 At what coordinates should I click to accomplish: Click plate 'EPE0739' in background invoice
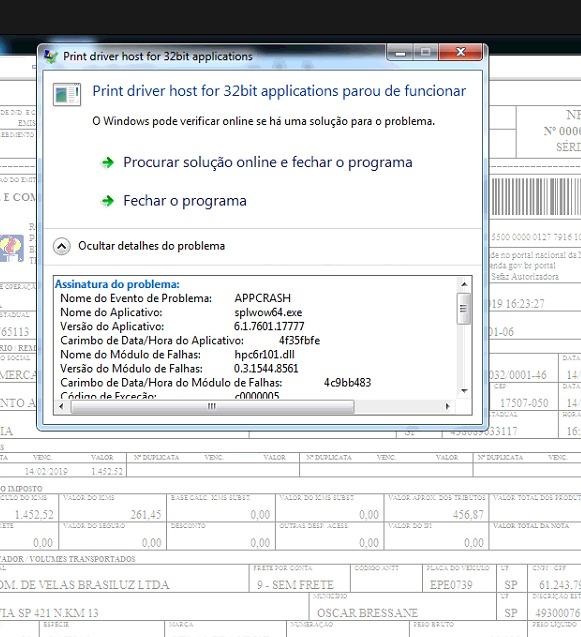point(451,585)
